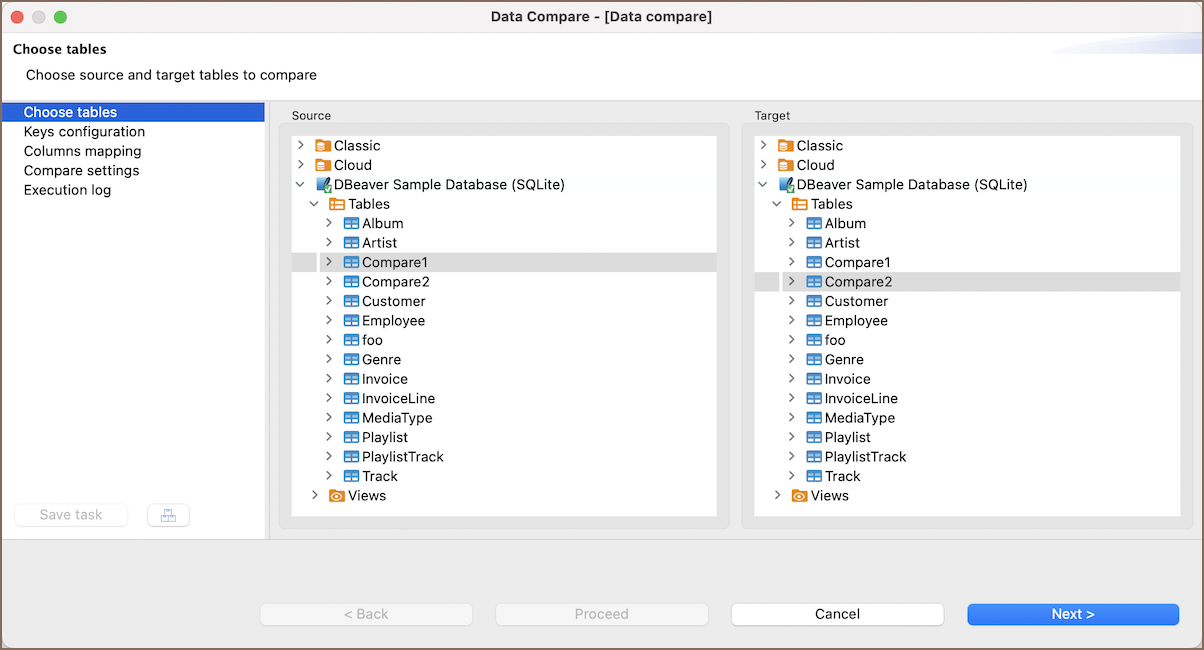Select Invoice table name in Source tree
1204x650 pixels.
click(x=385, y=379)
